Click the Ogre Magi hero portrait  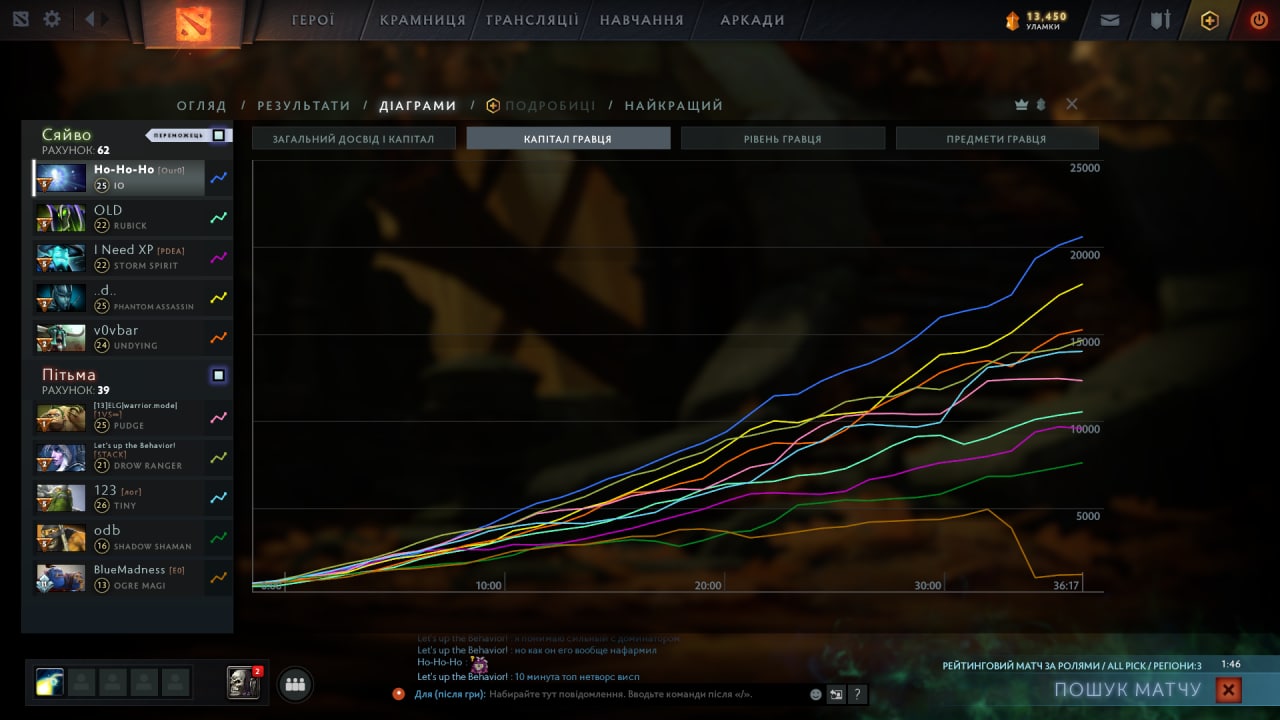[61, 577]
